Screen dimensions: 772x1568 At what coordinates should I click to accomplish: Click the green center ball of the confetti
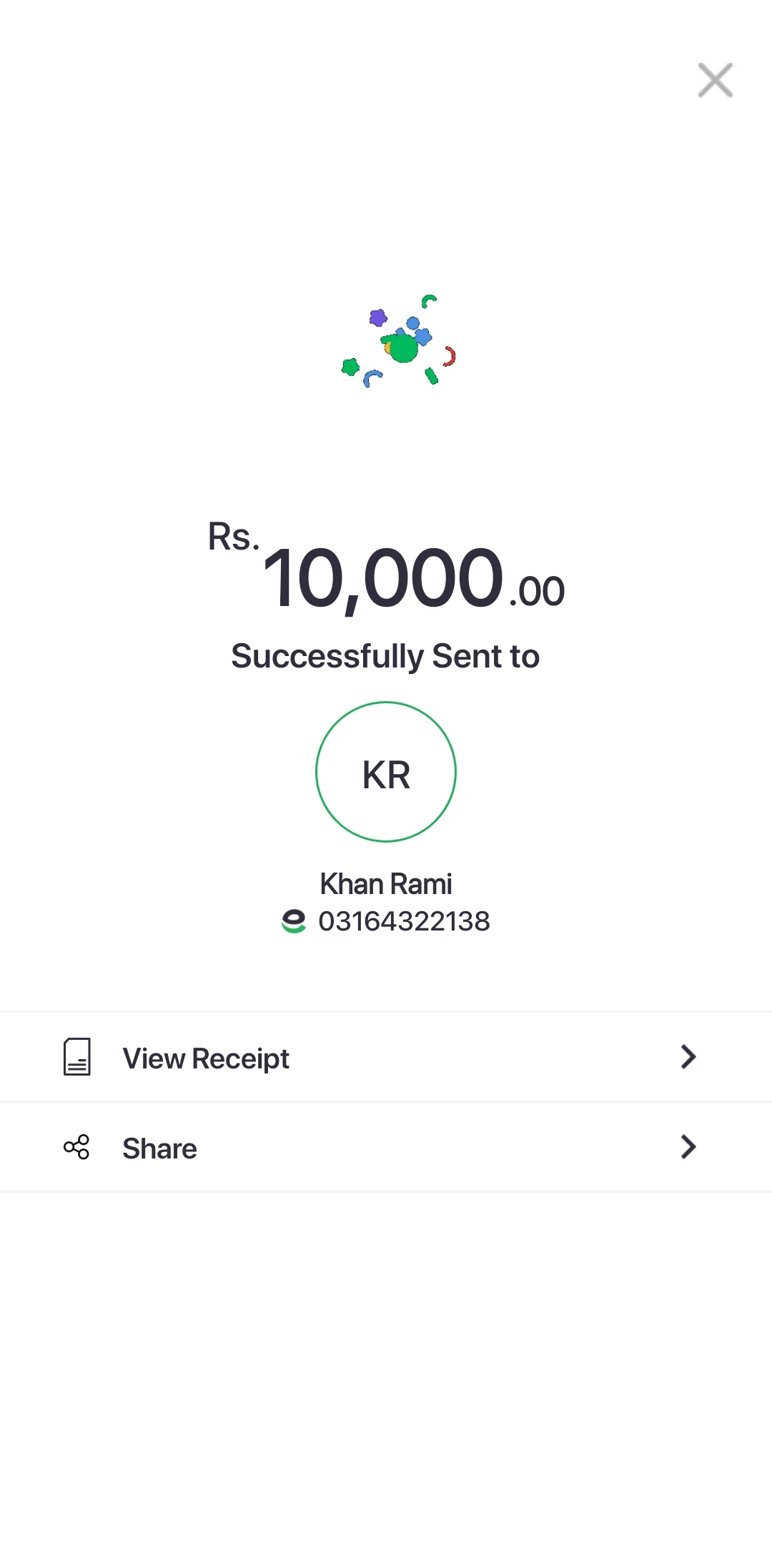pyautogui.click(x=404, y=348)
